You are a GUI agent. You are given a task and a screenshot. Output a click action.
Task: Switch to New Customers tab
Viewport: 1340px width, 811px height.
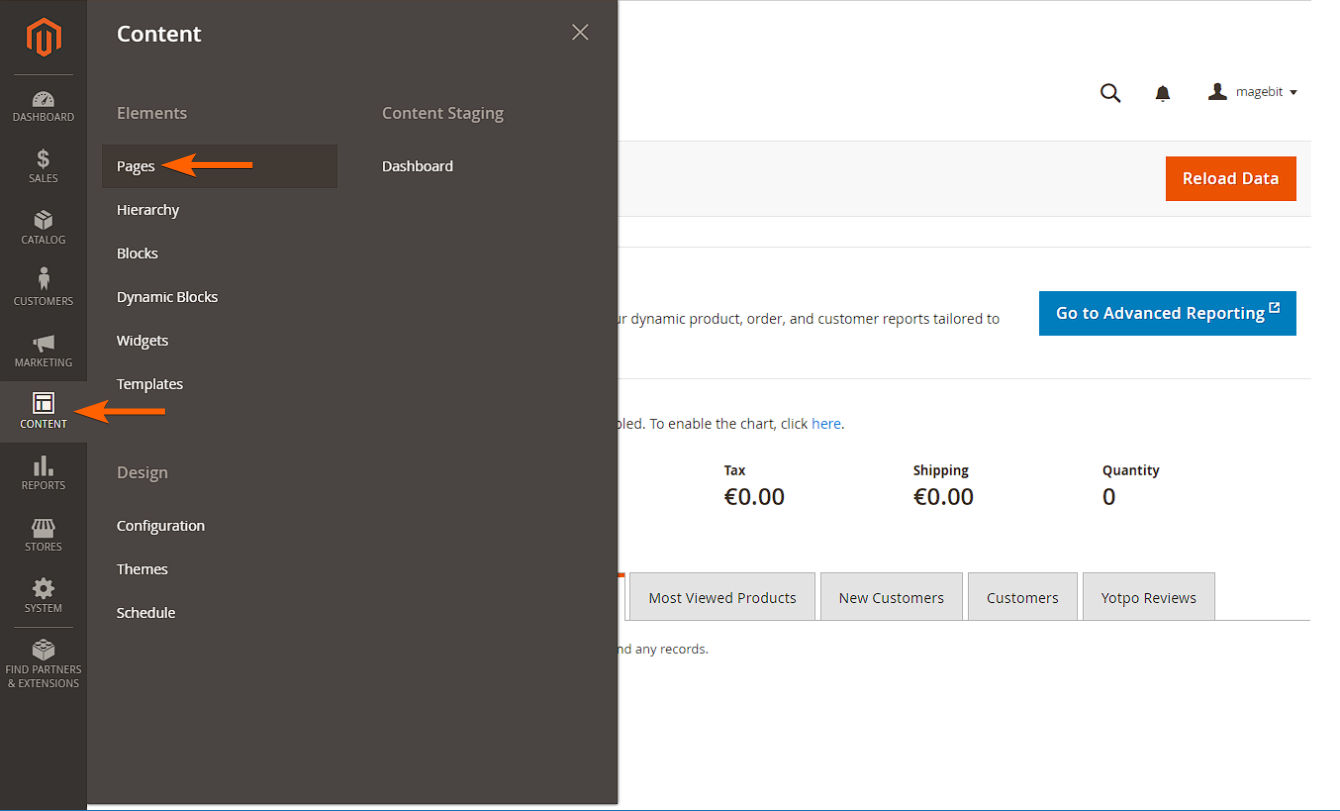pyautogui.click(x=891, y=597)
